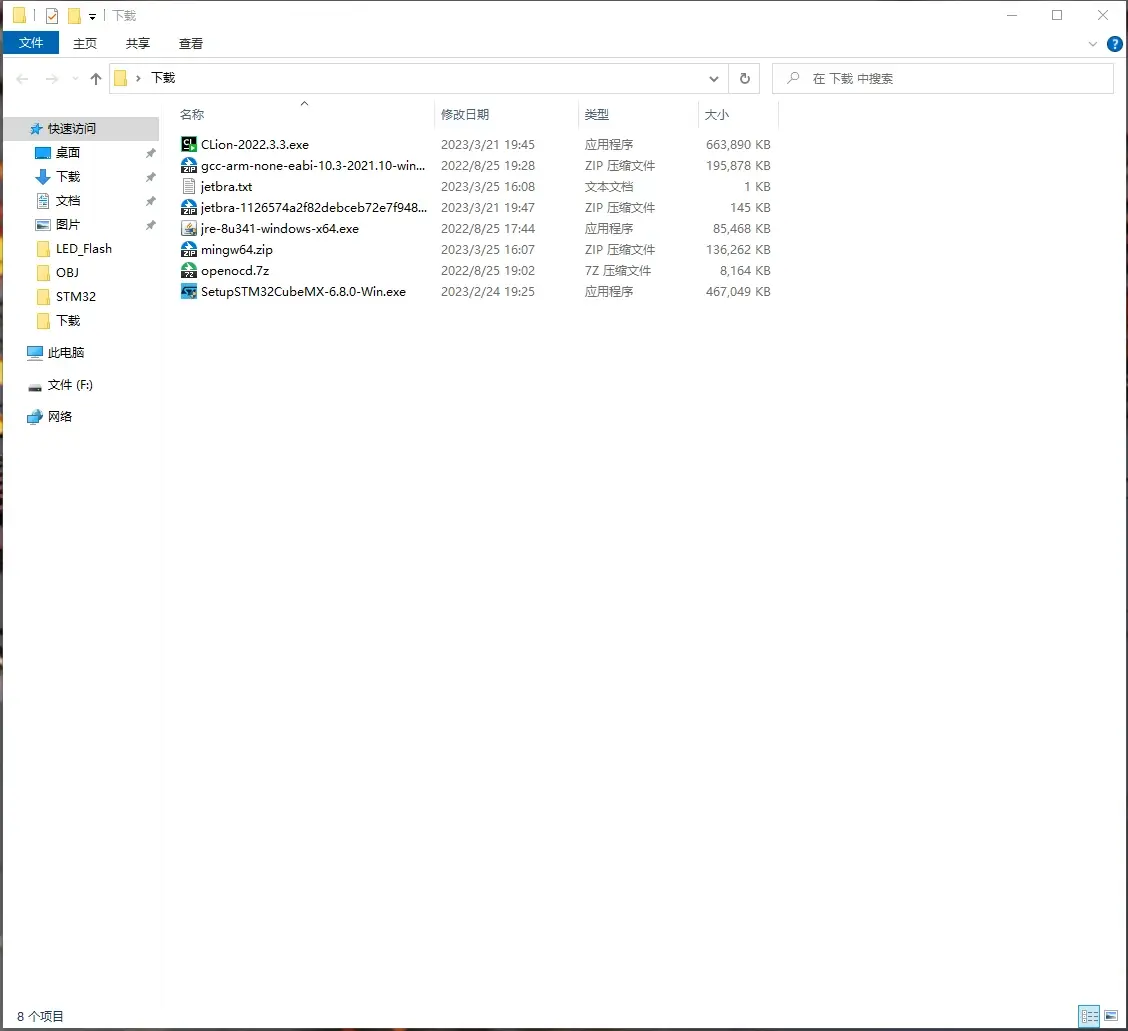Click the New Folder icon in the title bar
Image resolution: width=1128 pixels, height=1031 pixels.
[x=74, y=15]
